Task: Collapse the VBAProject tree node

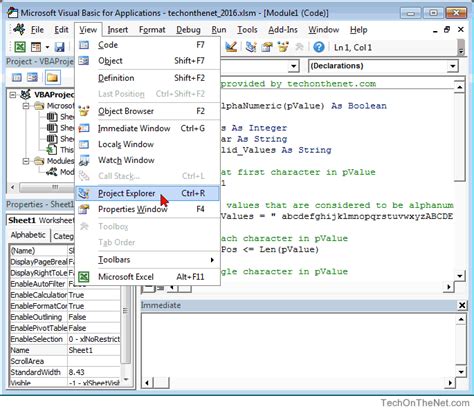Action: (13, 95)
